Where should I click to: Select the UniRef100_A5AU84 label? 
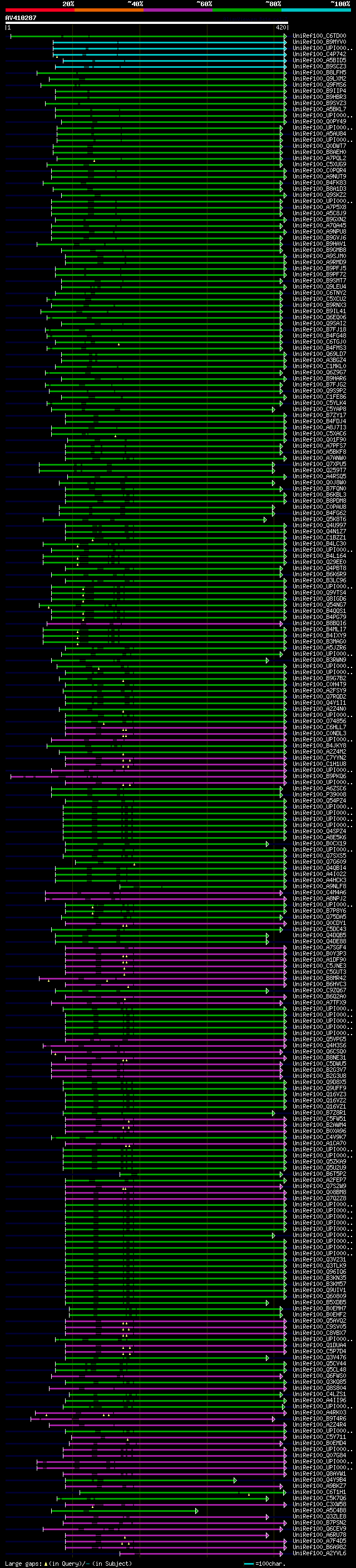(319, 133)
